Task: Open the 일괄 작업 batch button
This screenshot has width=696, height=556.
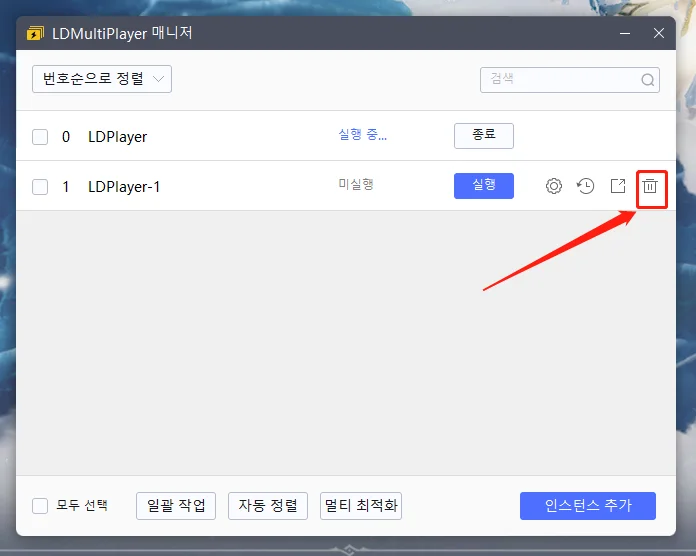Action: tap(176, 505)
